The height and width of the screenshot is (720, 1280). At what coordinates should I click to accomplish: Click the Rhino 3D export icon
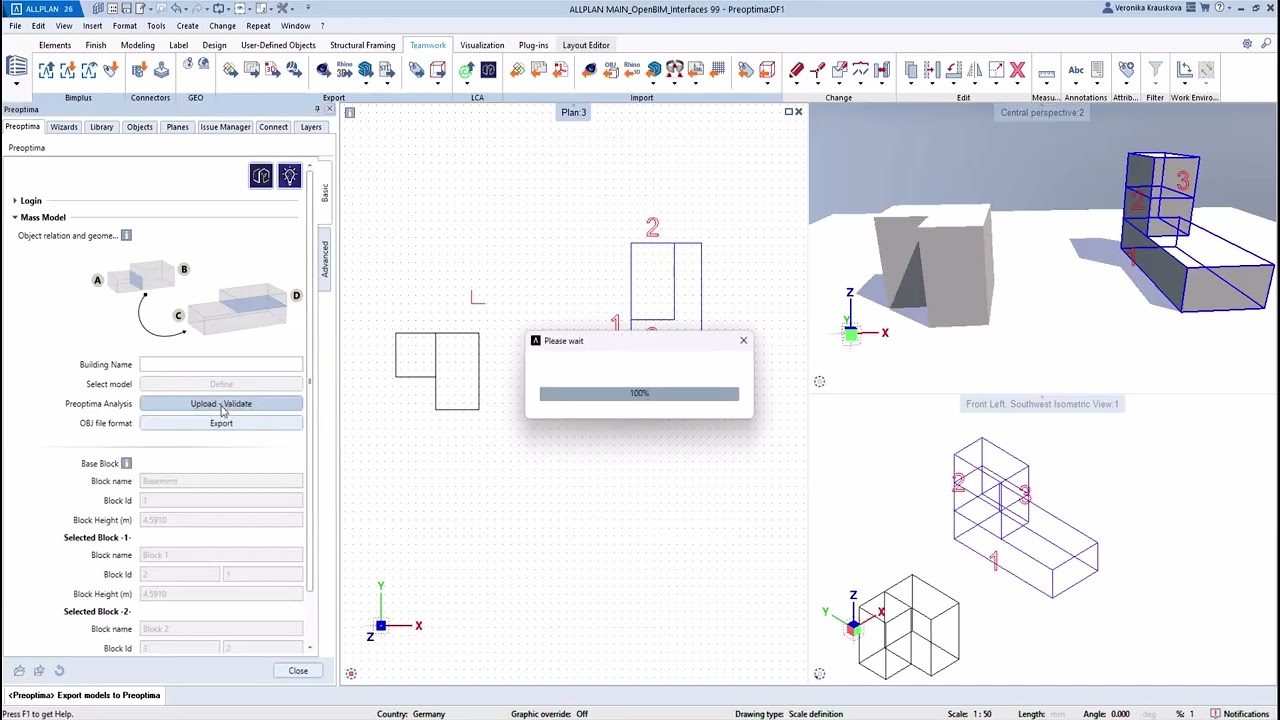pos(344,70)
